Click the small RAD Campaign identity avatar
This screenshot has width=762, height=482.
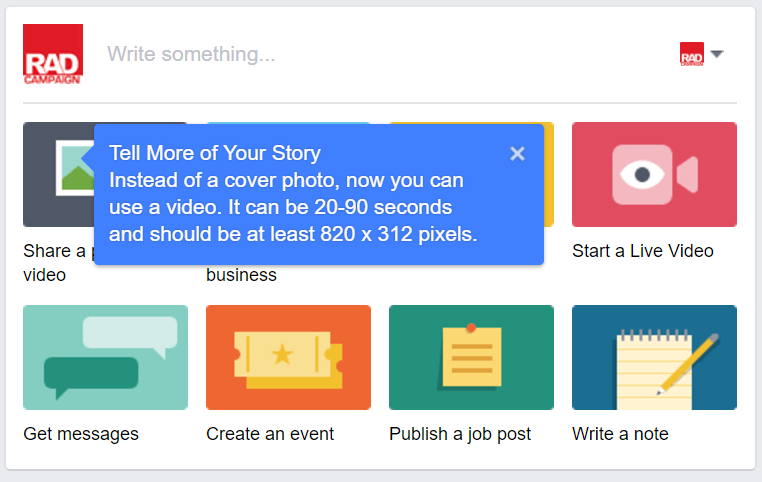tap(692, 54)
